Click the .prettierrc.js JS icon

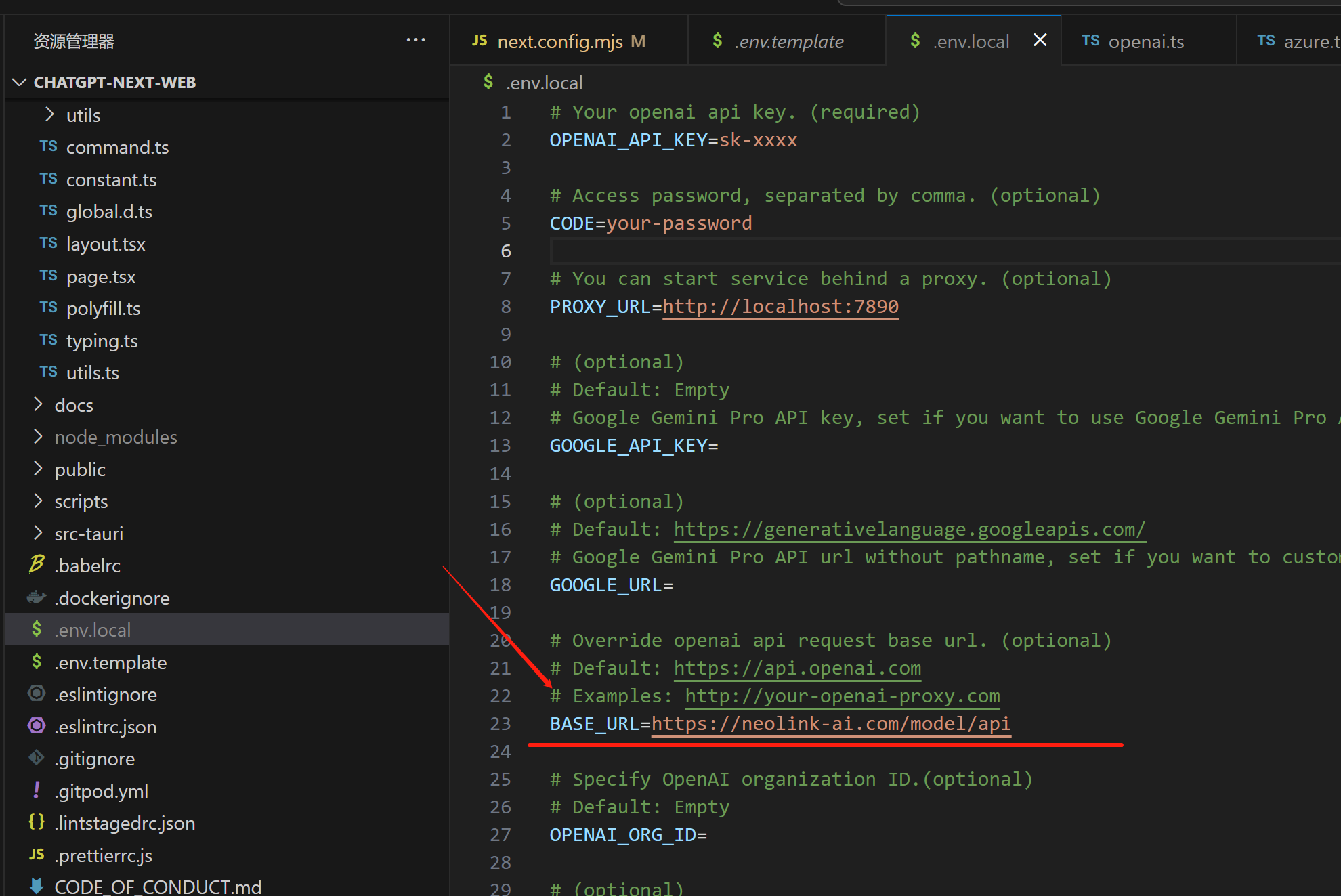(37, 855)
